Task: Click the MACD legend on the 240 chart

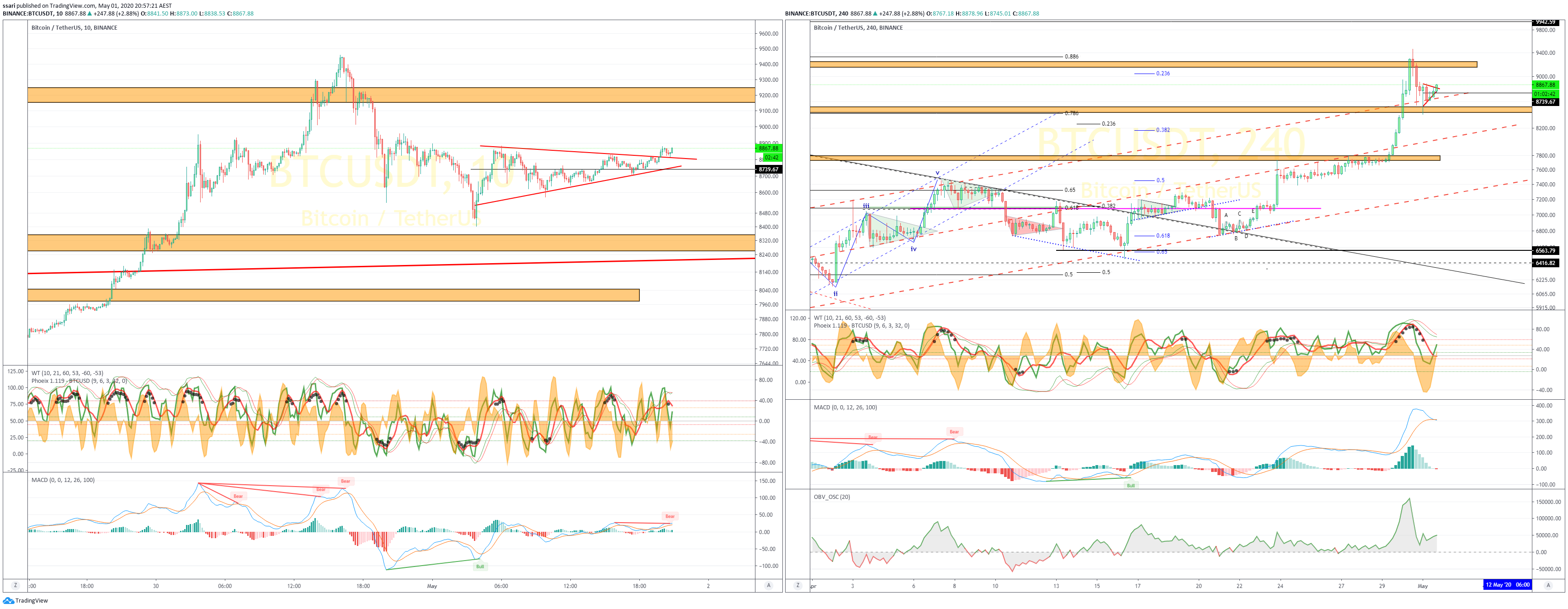Action: point(845,407)
